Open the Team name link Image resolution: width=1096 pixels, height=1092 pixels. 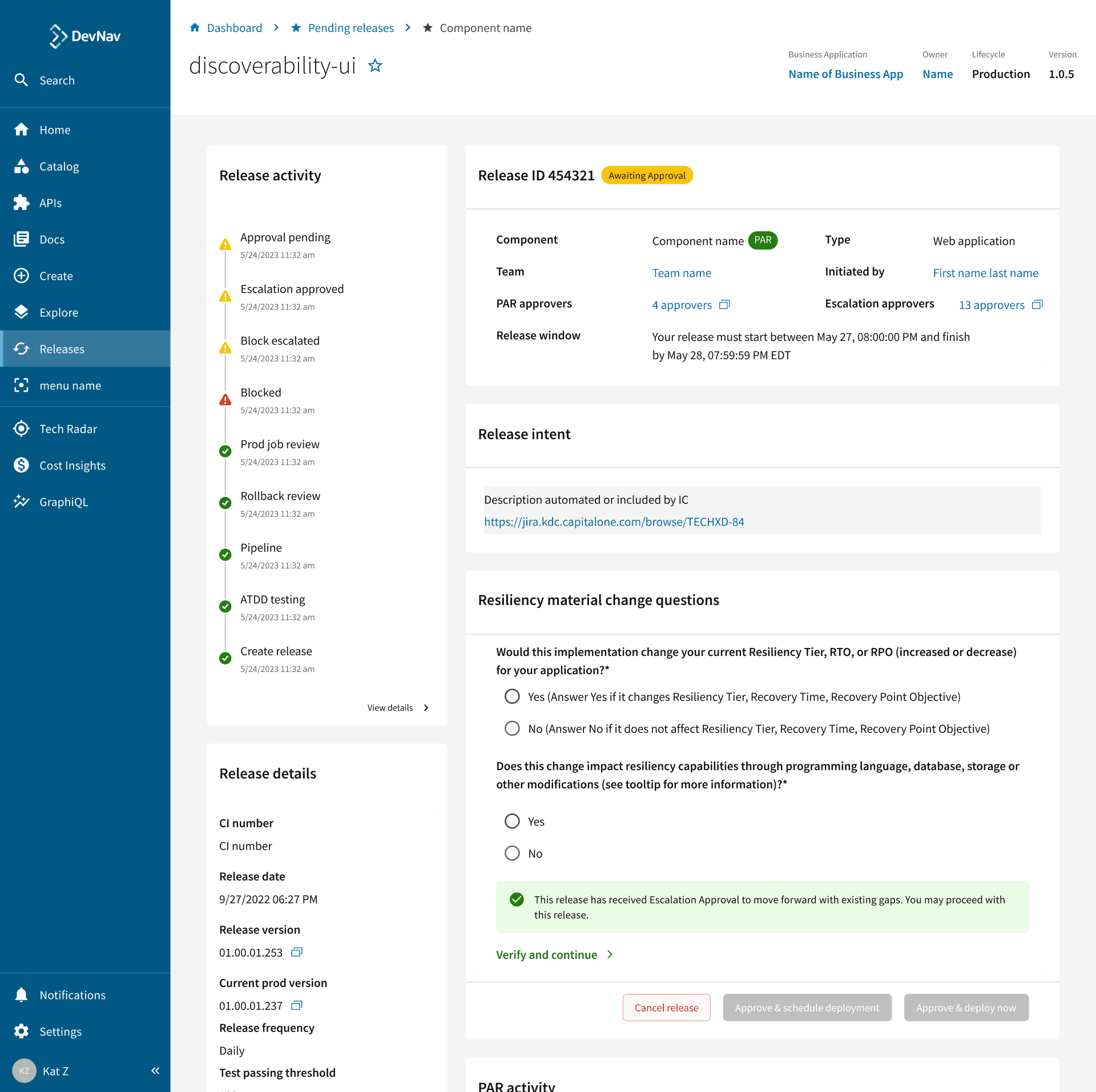(682, 273)
